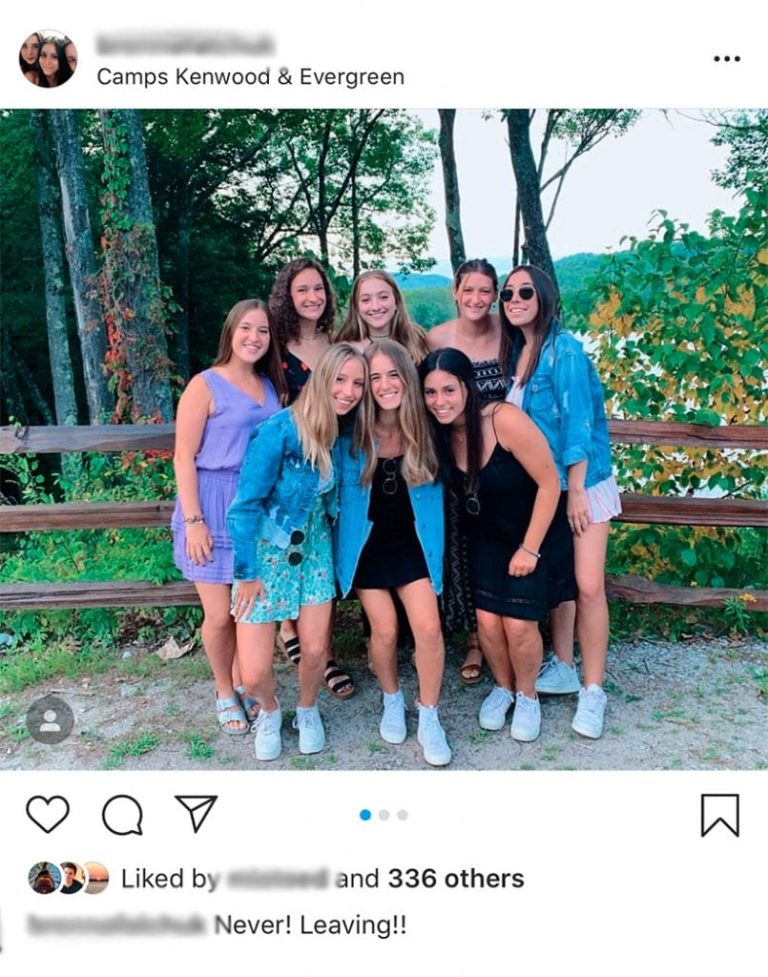This screenshot has height=977, width=768.
Task: Click the first liker avatar beside "Liked by"
Action: pyautogui.click(x=43, y=878)
